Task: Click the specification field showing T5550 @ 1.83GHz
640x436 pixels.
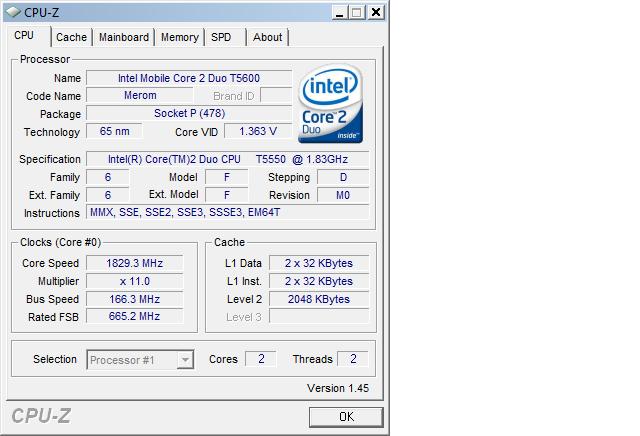Action: (228, 159)
